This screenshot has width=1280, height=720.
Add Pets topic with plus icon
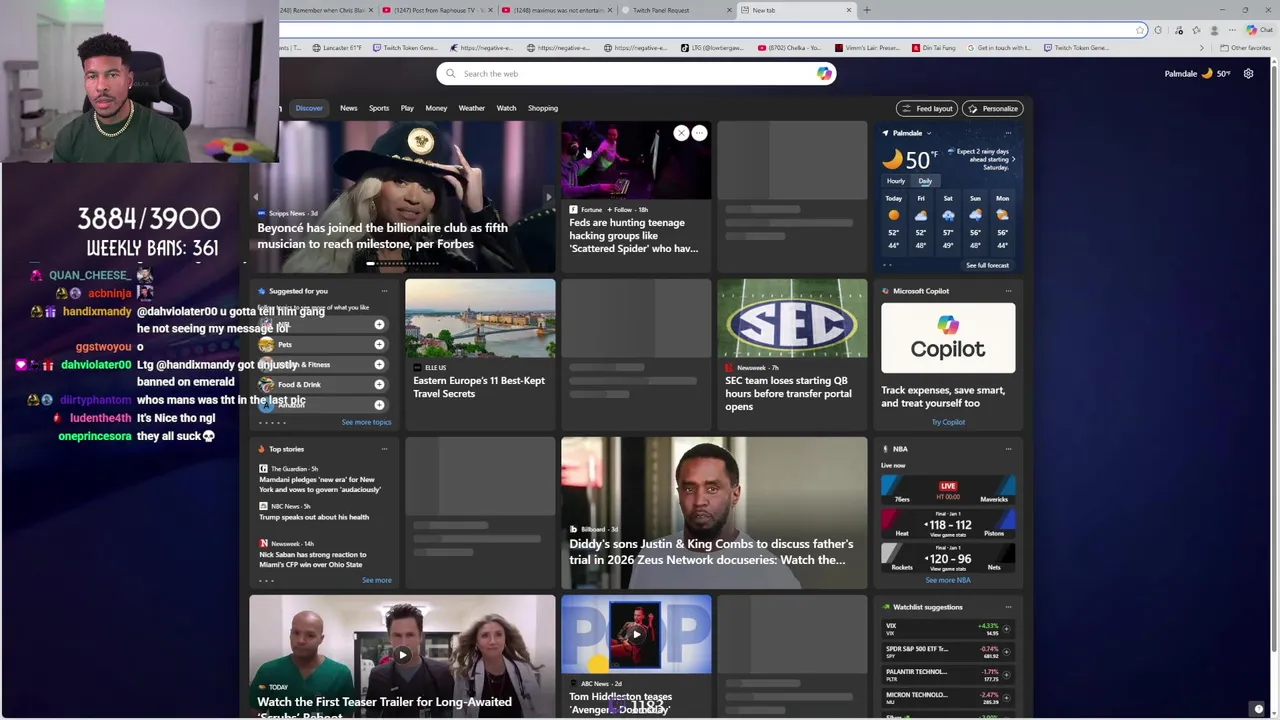[379, 344]
